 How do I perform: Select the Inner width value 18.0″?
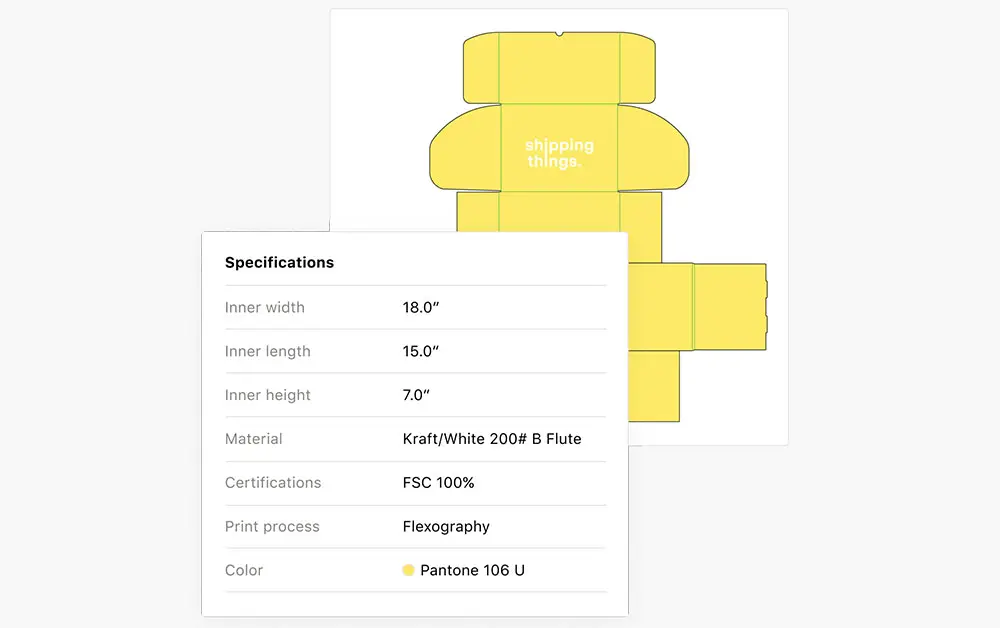coord(421,307)
